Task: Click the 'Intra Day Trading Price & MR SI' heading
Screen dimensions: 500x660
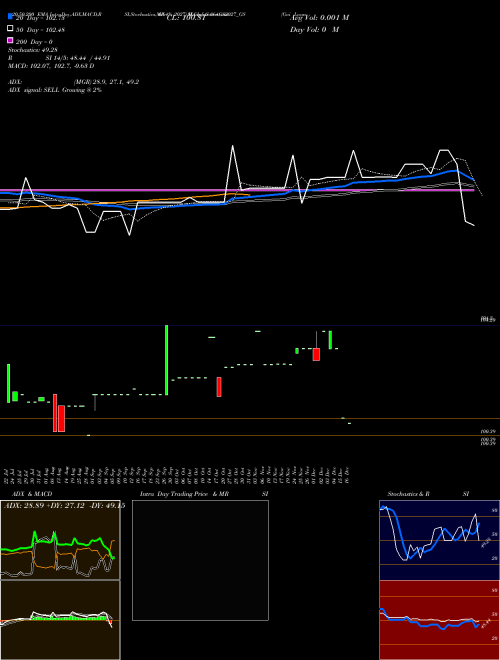Action: [204, 494]
